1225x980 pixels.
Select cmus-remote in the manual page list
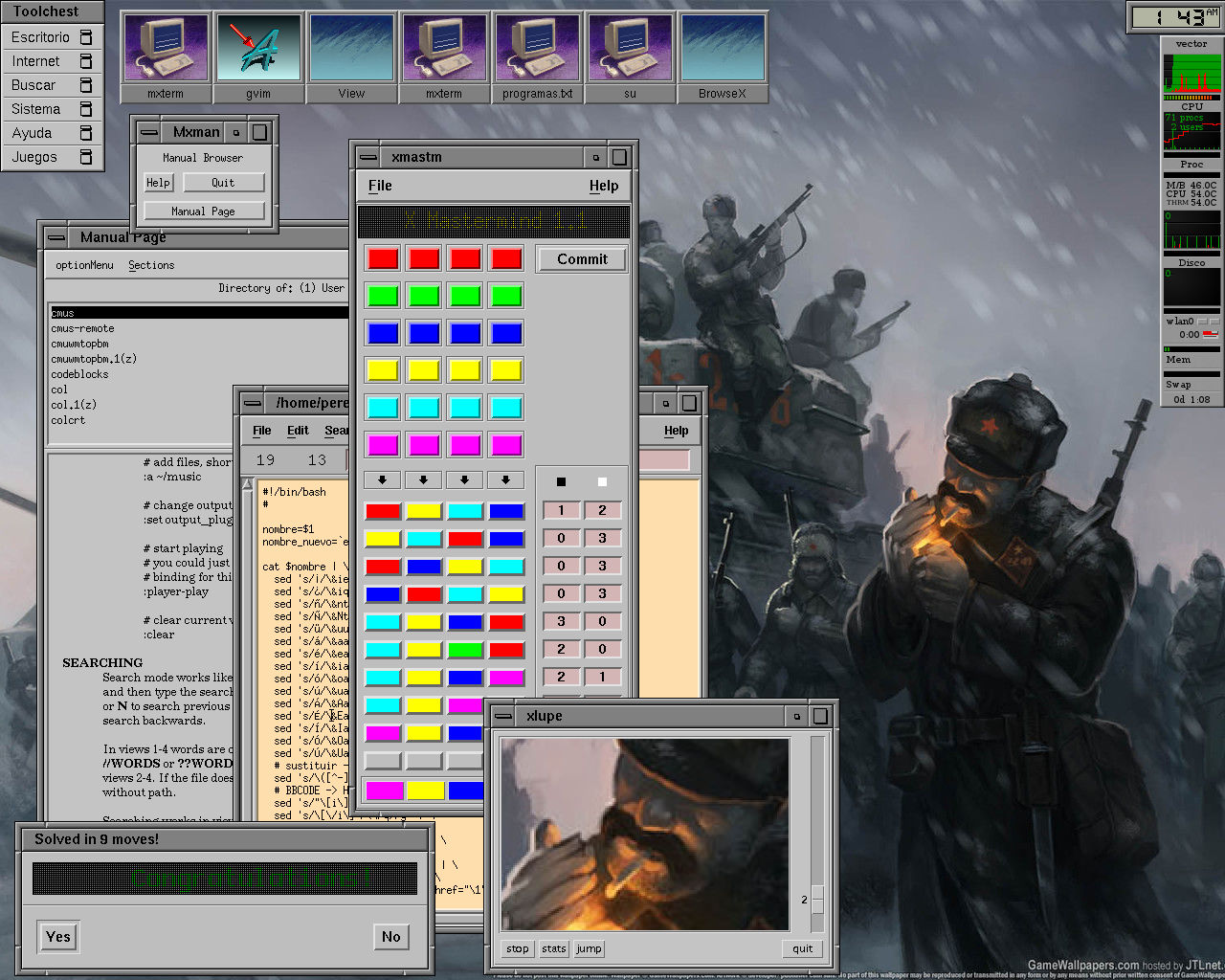[x=82, y=328]
